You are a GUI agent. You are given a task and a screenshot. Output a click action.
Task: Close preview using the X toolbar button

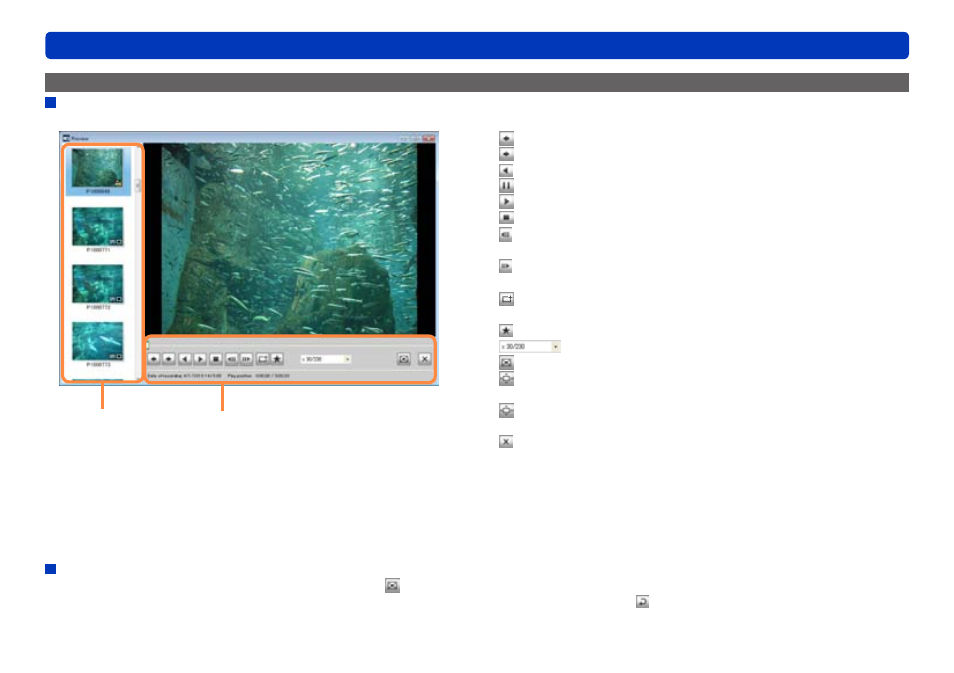(x=425, y=359)
